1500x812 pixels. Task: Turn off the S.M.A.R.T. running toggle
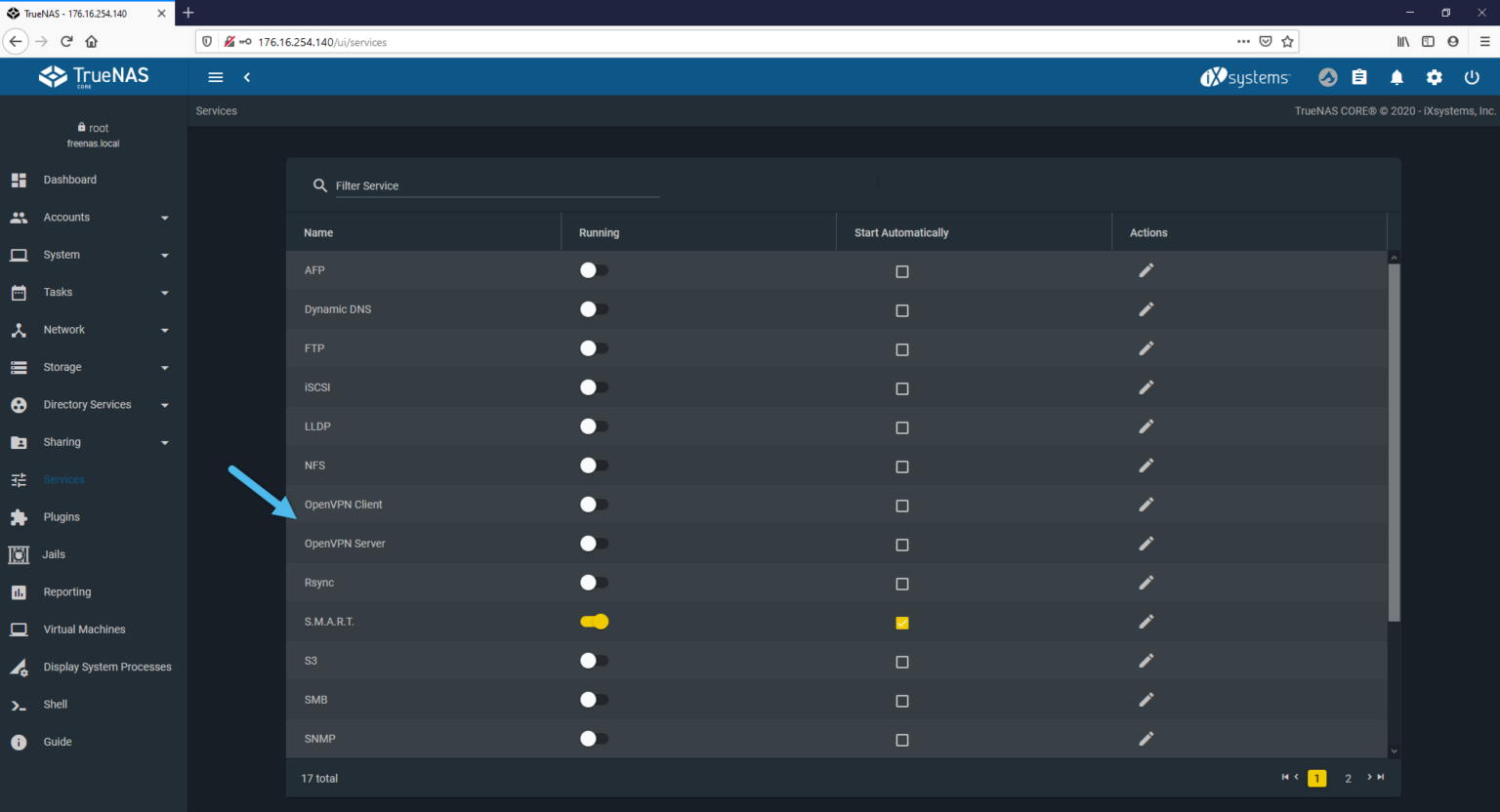[594, 622]
